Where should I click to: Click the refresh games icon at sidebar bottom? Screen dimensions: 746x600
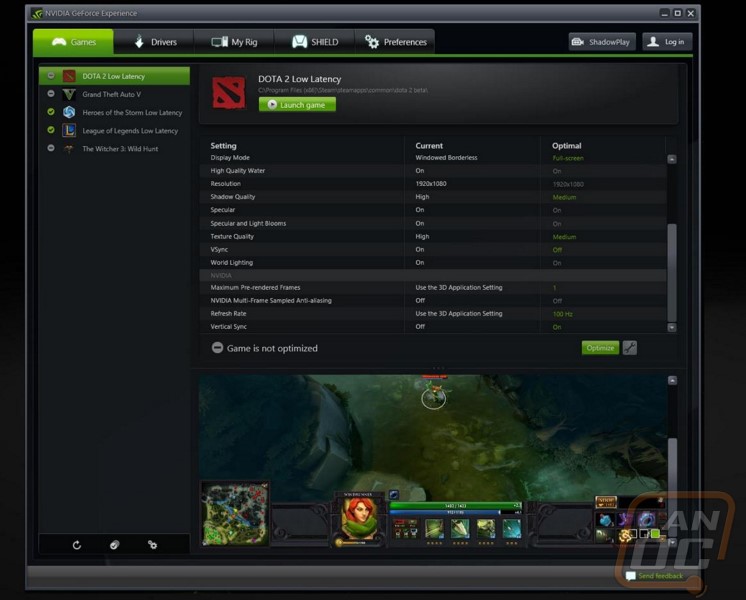coord(77,545)
